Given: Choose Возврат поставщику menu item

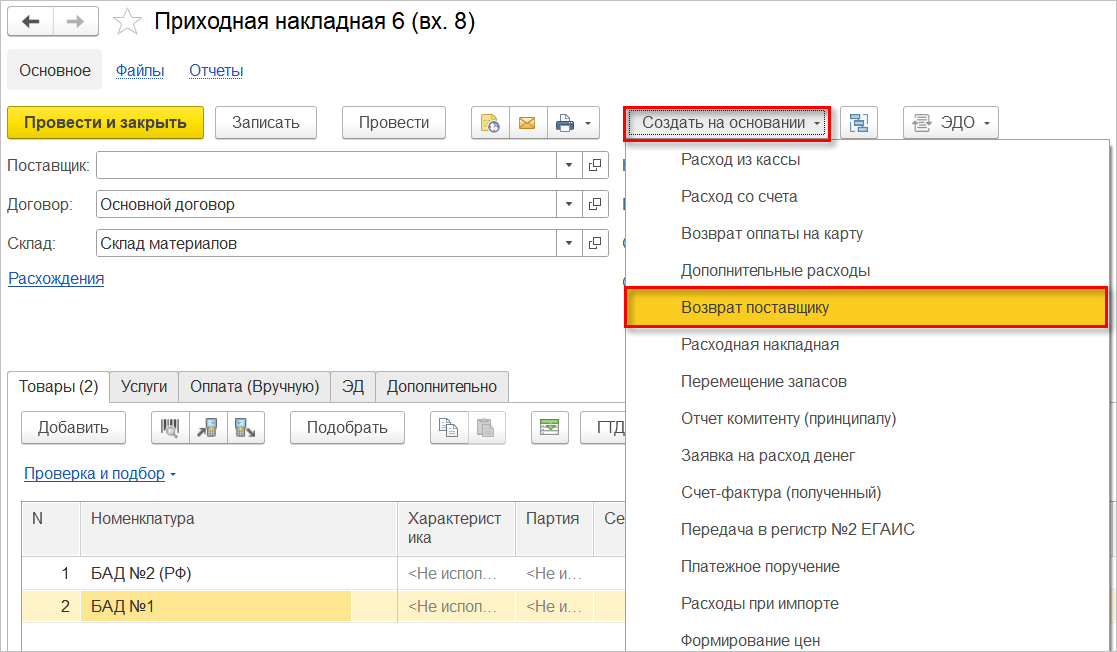Looking at the screenshot, I should point(867,308).
